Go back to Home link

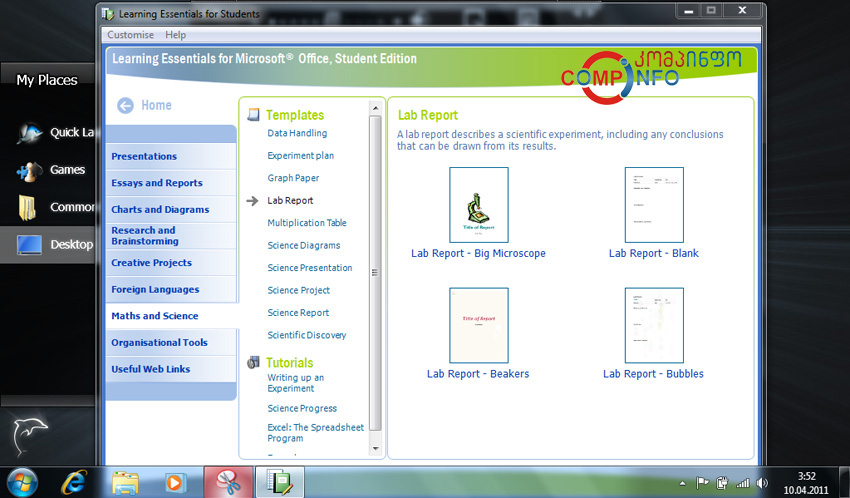coord(156,105)
